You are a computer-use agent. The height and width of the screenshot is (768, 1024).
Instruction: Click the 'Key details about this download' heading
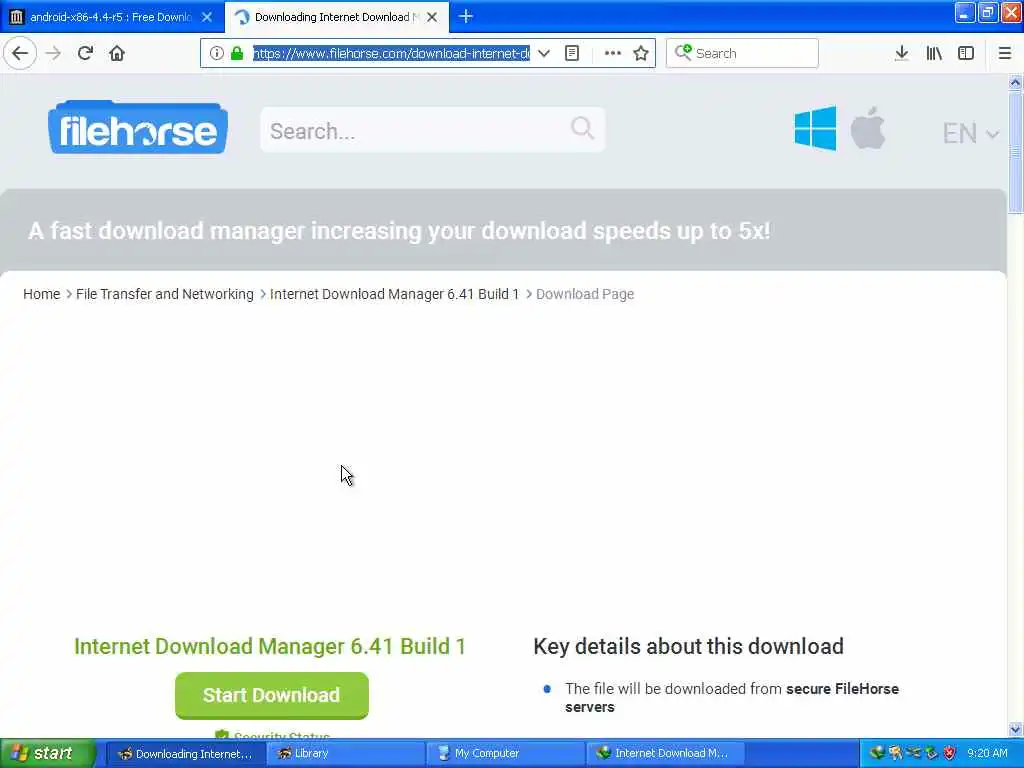click(x=688, y=646)
